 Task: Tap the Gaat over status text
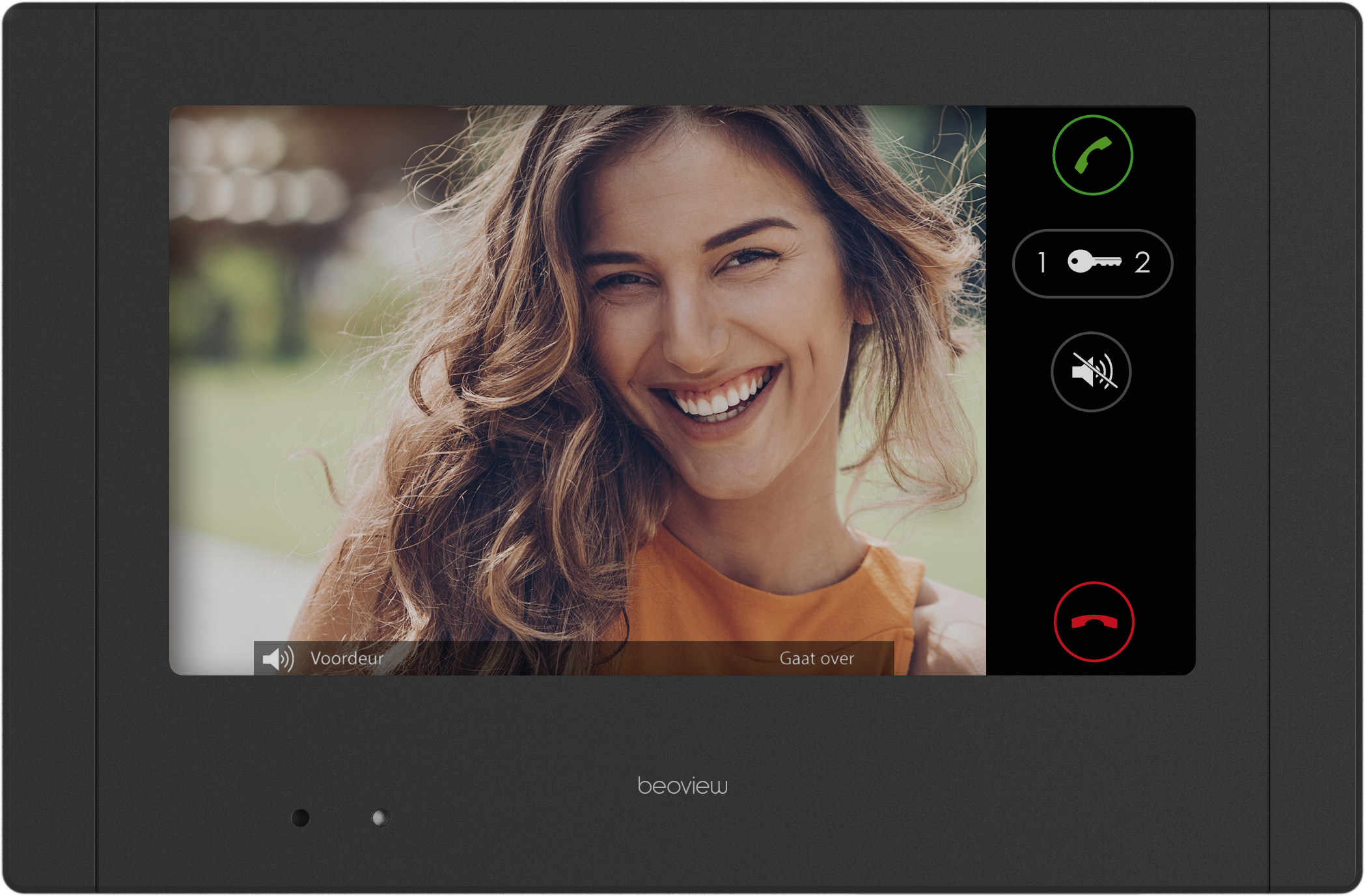pyautogui.click(x=816, y=658)
